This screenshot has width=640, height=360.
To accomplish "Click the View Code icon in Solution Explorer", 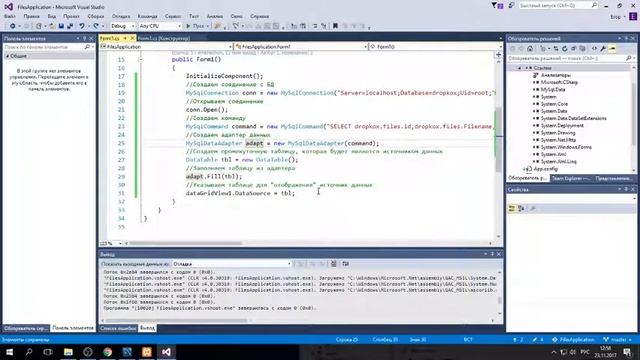I will [594, 49].
